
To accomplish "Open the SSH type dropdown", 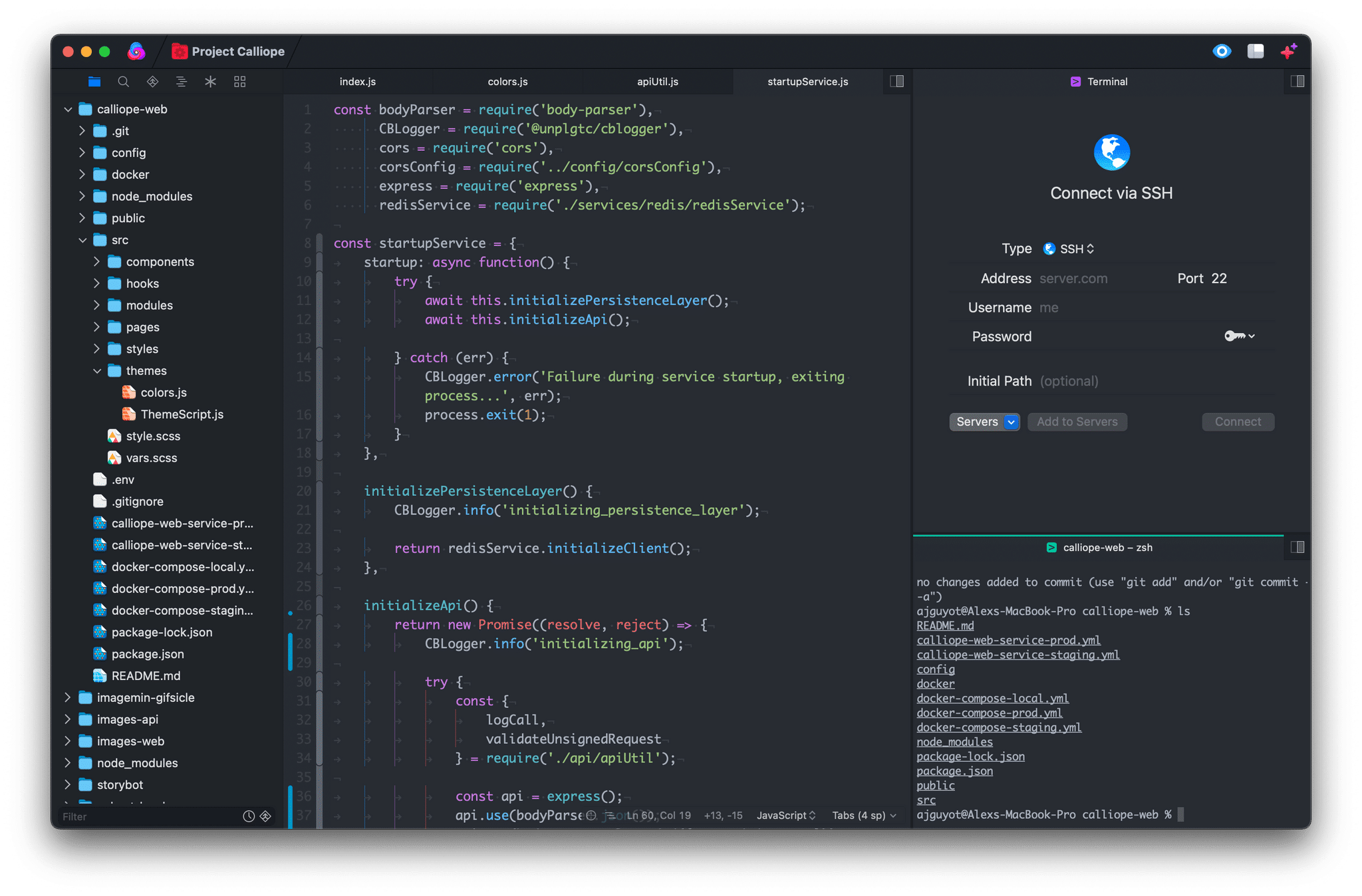I will pyautogui.click(x=1068, y=249).
